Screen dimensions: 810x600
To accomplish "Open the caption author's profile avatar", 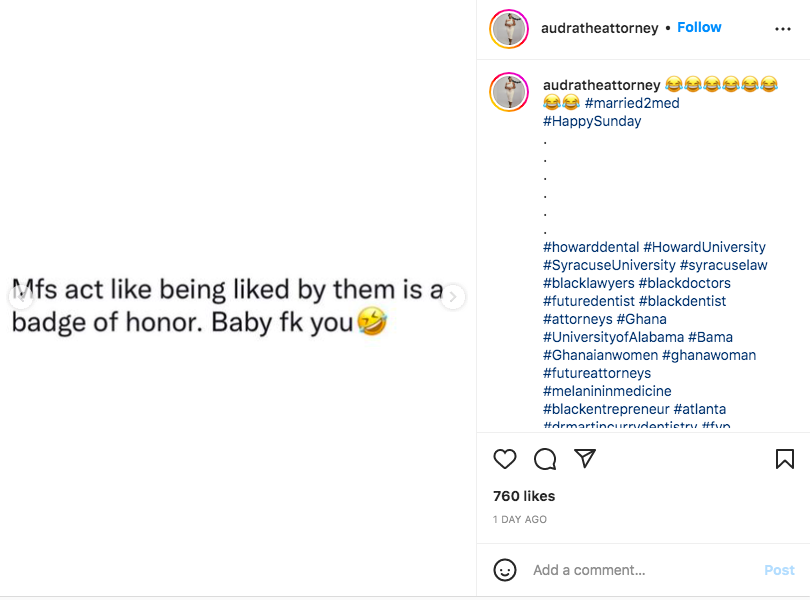I will 509,92.
